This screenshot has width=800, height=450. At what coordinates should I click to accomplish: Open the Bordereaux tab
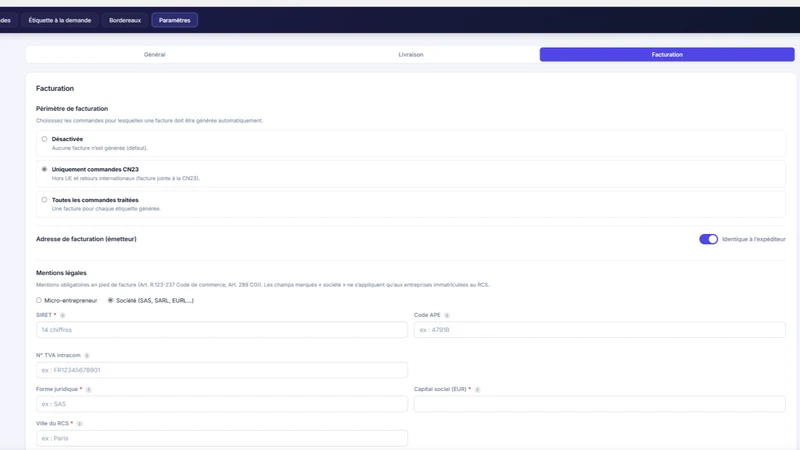click(125, 20)
